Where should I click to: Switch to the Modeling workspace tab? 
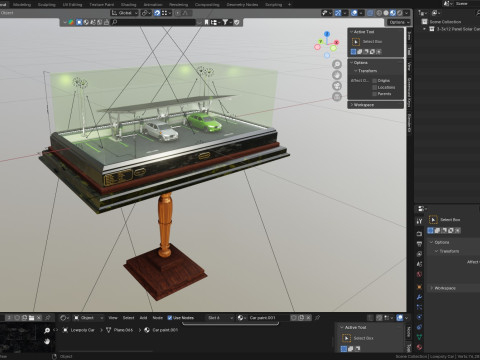[x=22, y=5]
